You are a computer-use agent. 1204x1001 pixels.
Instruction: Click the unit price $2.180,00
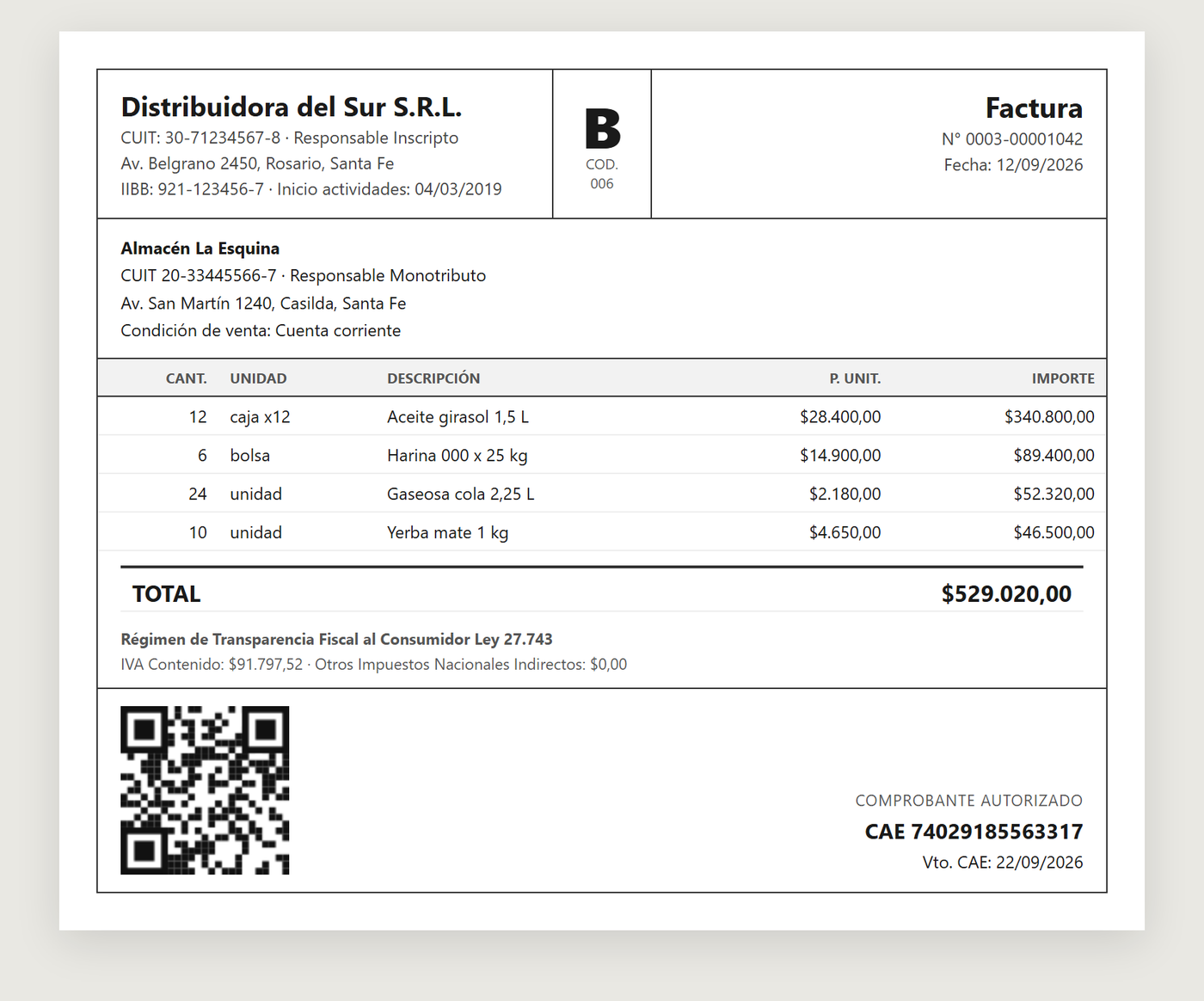[845, 494]
